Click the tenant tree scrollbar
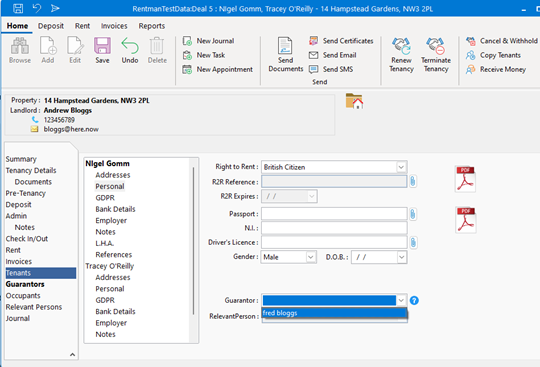This screenshot has width=540, height=367. 194,241
